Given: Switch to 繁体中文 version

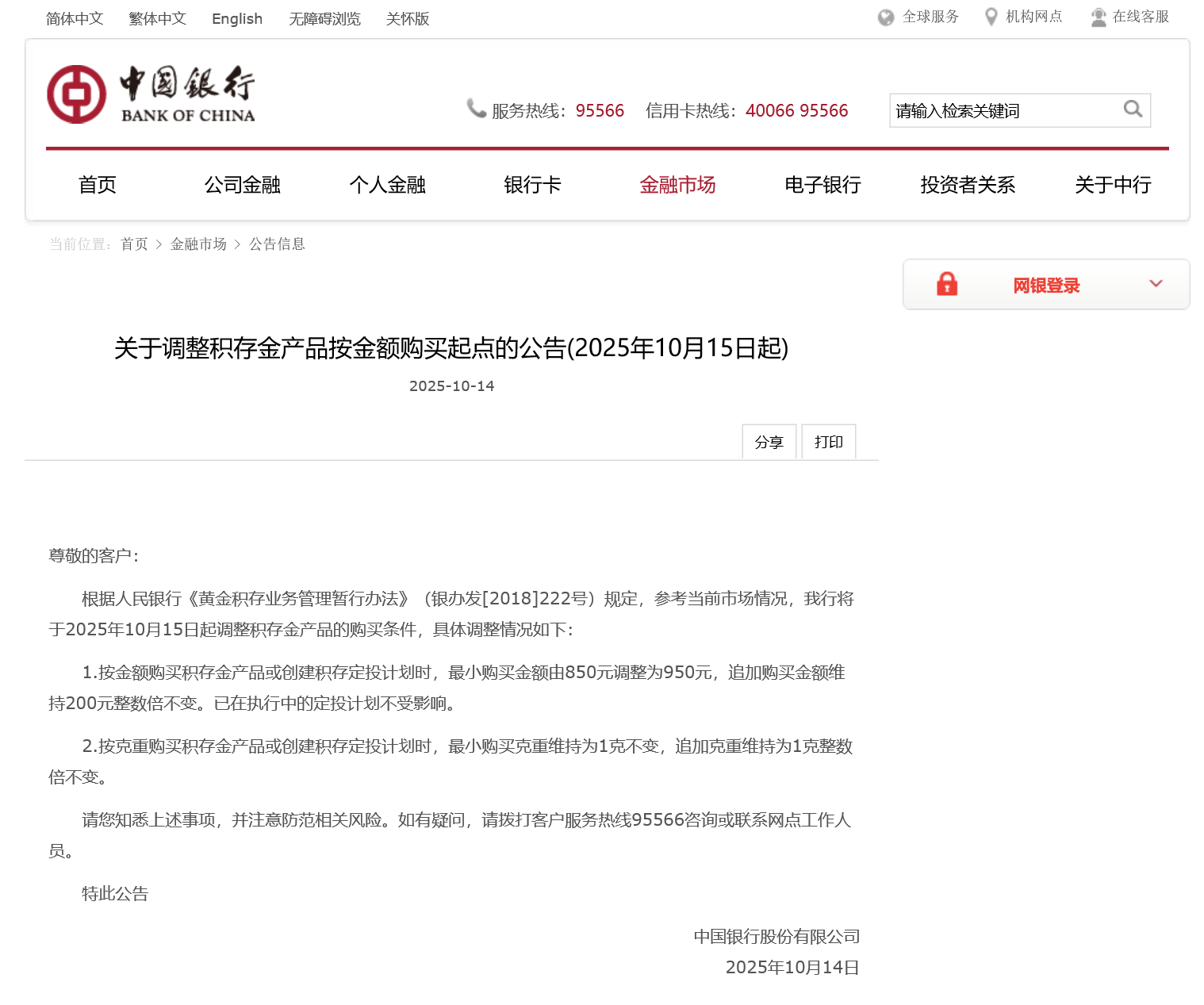Looking at the screenshot, I should click(x=157, y=19).
